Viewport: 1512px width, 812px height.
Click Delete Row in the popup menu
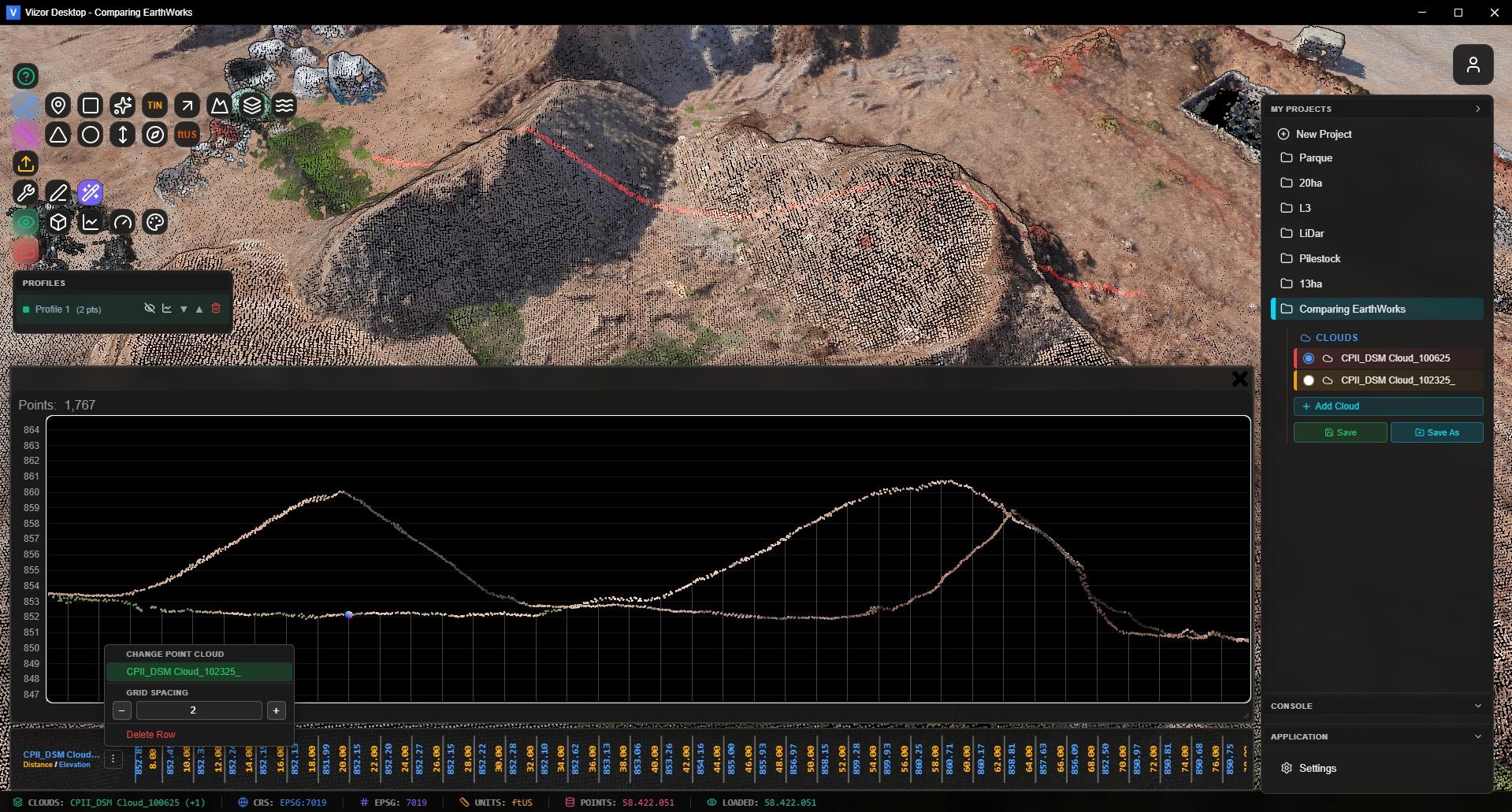tap(151, 734)
